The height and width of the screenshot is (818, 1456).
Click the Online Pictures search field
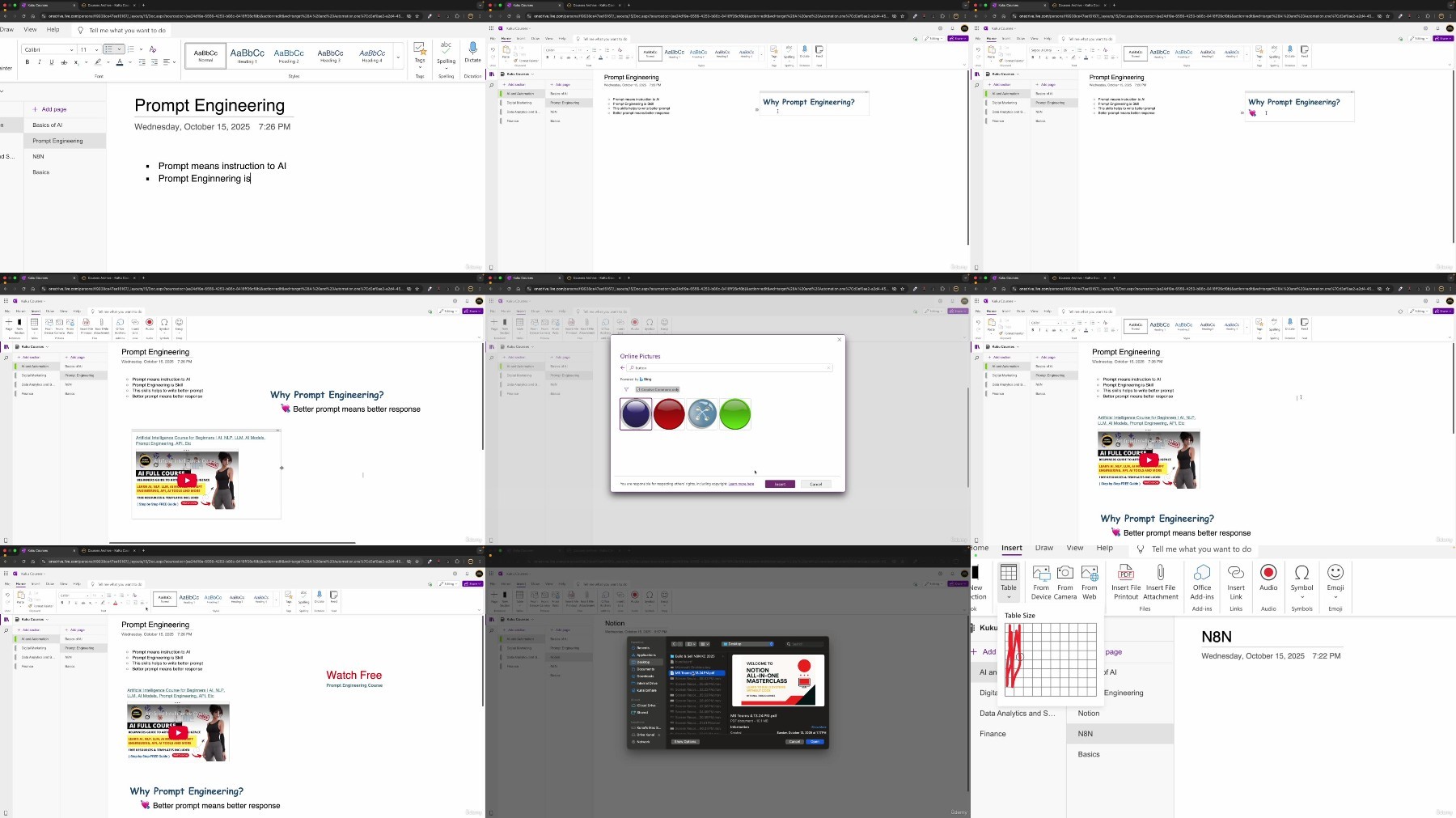(x=730, y=367)
